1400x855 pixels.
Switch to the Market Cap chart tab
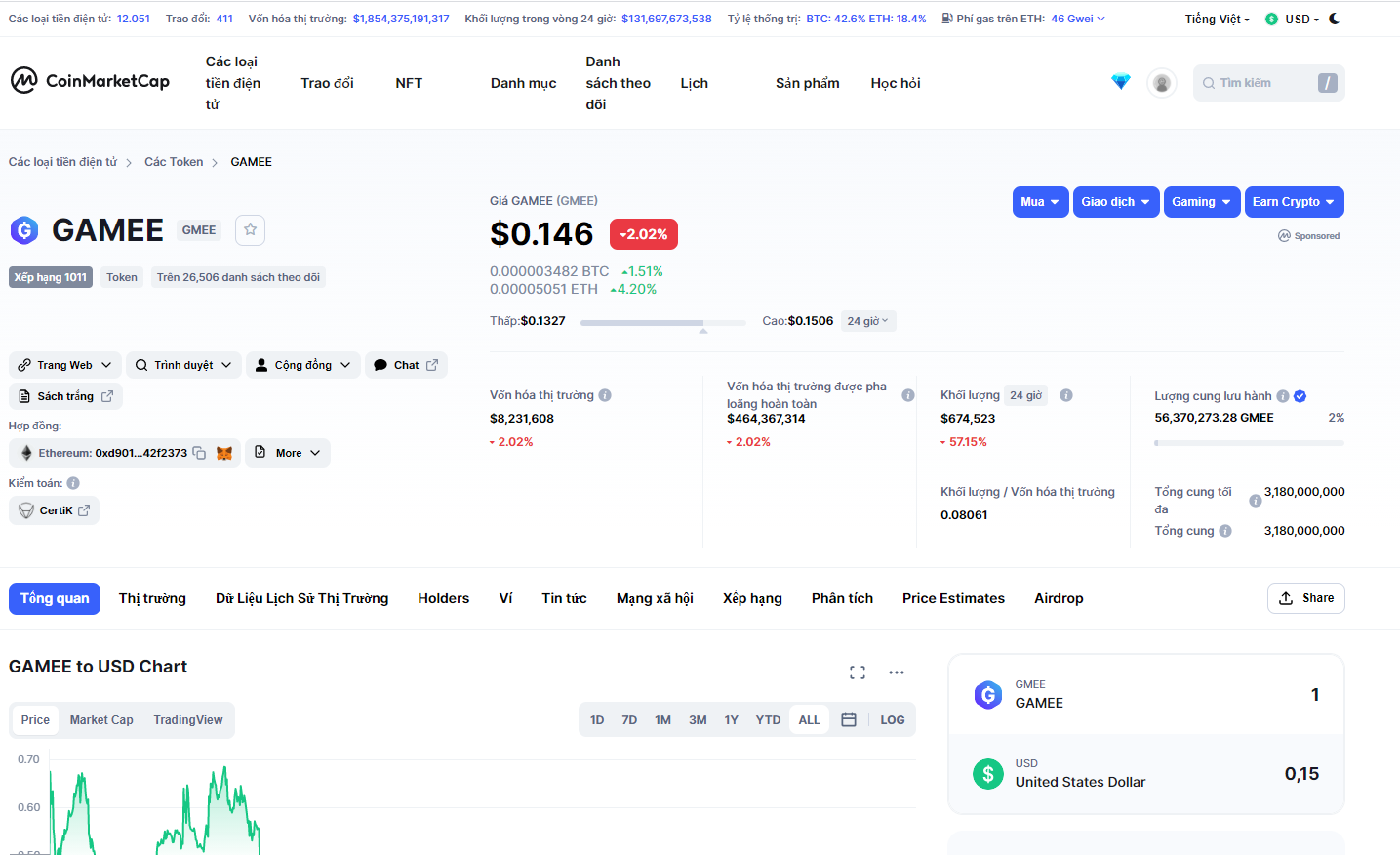coord(101,719)
